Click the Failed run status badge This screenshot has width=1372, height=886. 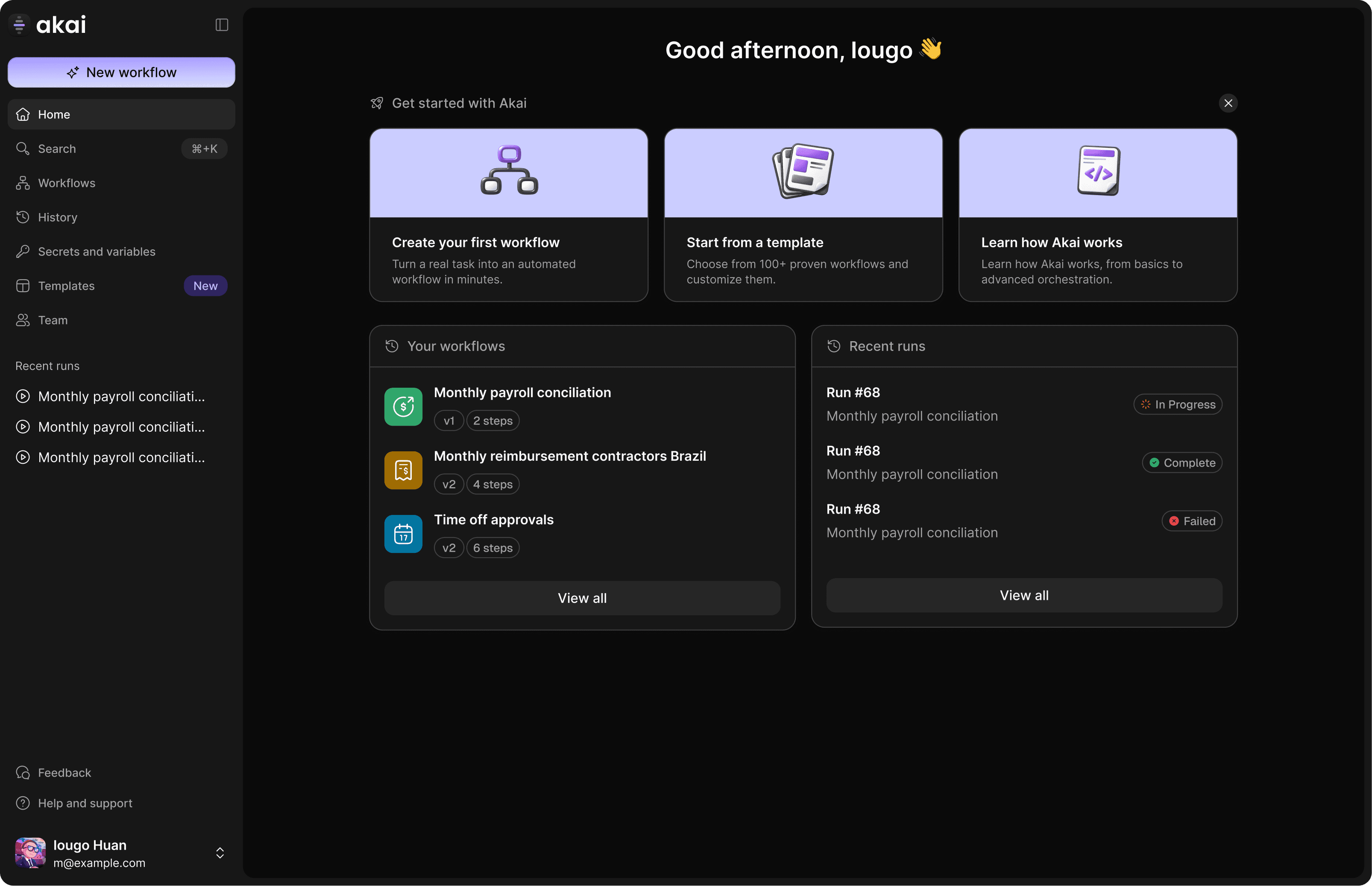point(1191,521)
